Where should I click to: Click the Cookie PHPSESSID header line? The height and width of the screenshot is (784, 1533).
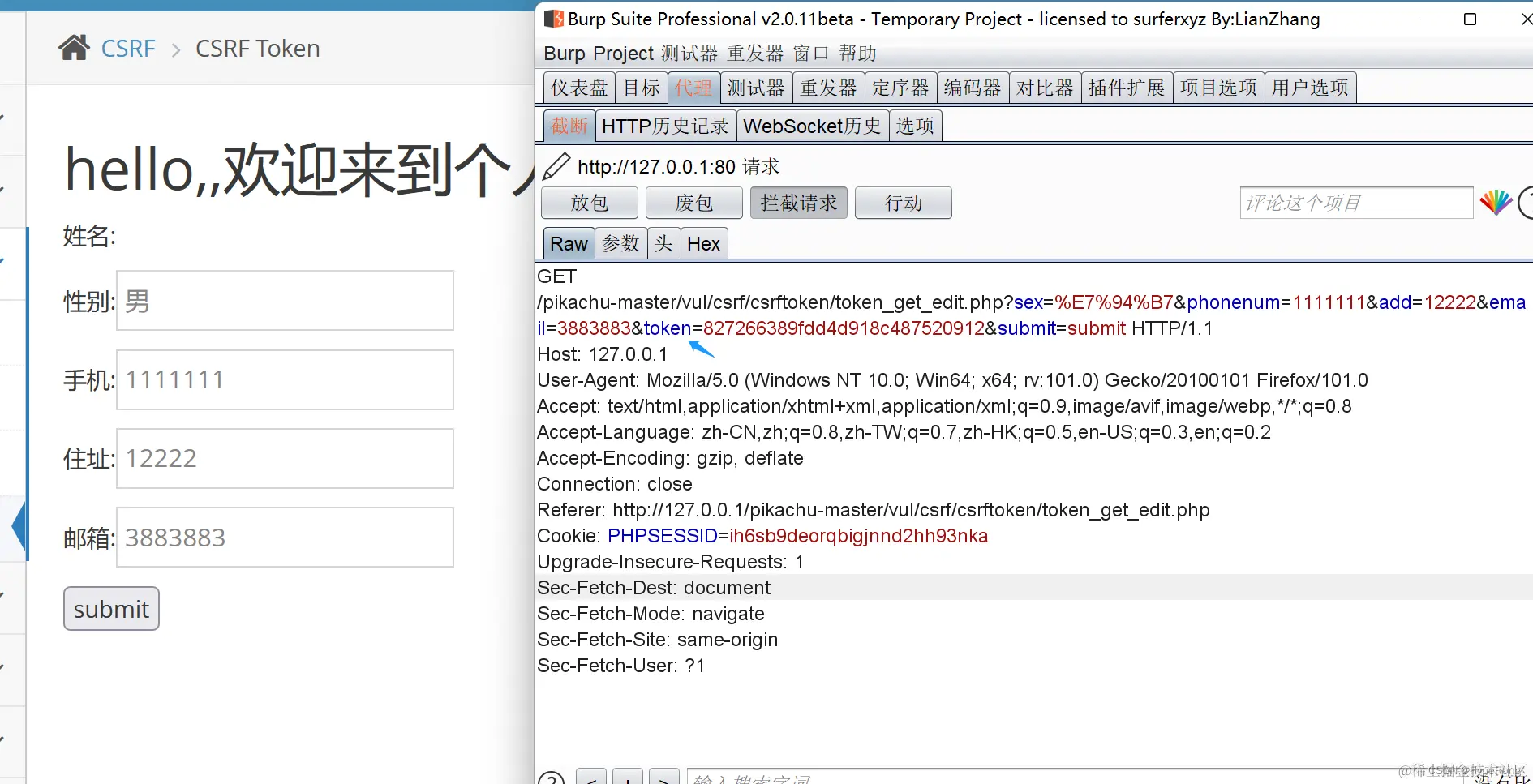[x=762, y=536]
